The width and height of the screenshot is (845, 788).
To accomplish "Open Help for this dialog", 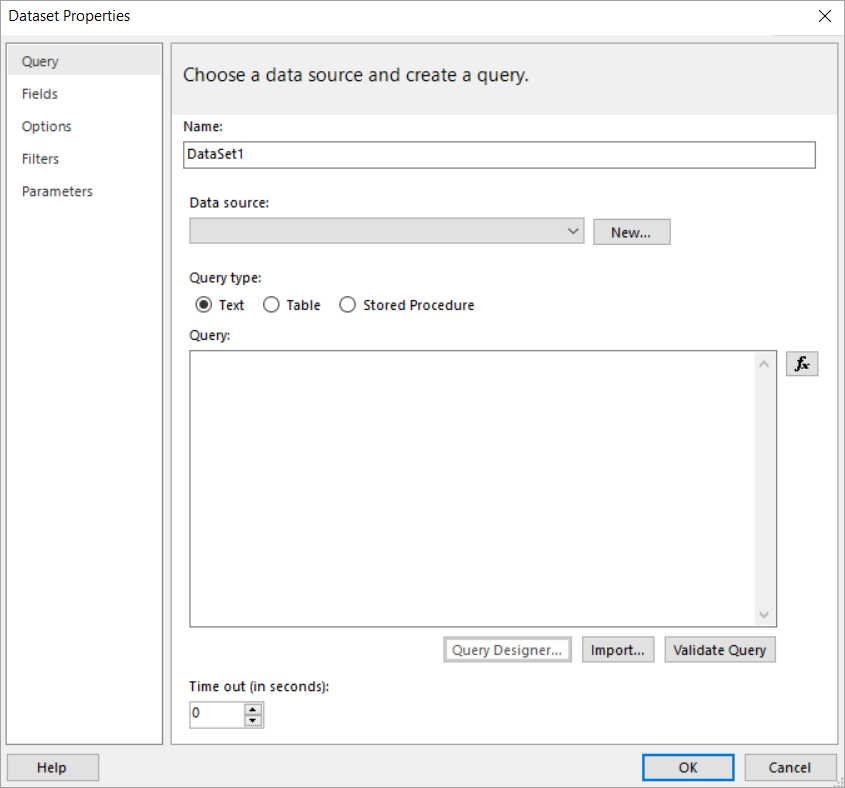I will pos(52,768).
